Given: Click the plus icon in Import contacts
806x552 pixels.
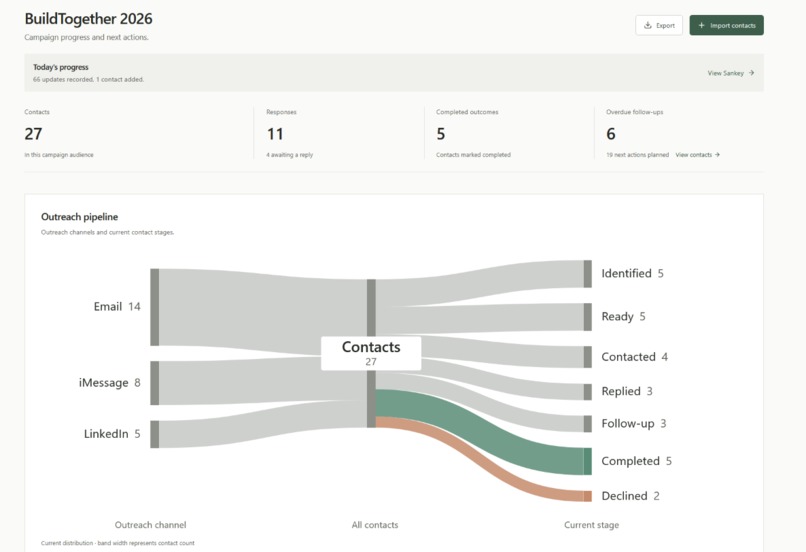Looking at the screenshot, I should point(701,25).
